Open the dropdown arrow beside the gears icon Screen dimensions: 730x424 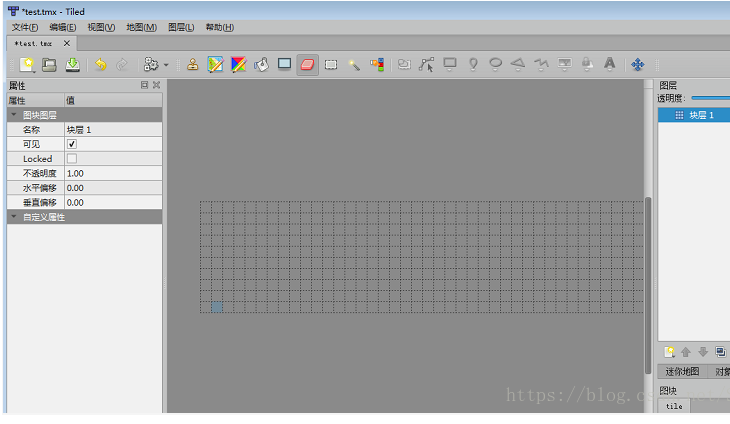(x=166, y=65)
